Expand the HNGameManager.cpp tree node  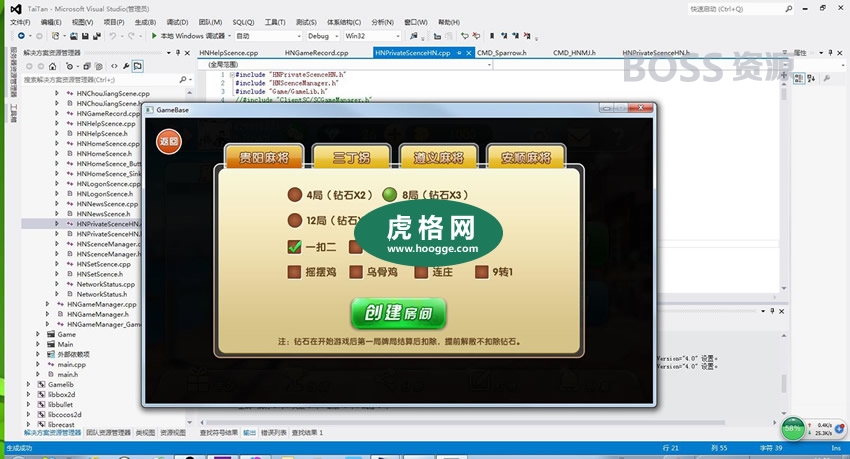(47, 304)
